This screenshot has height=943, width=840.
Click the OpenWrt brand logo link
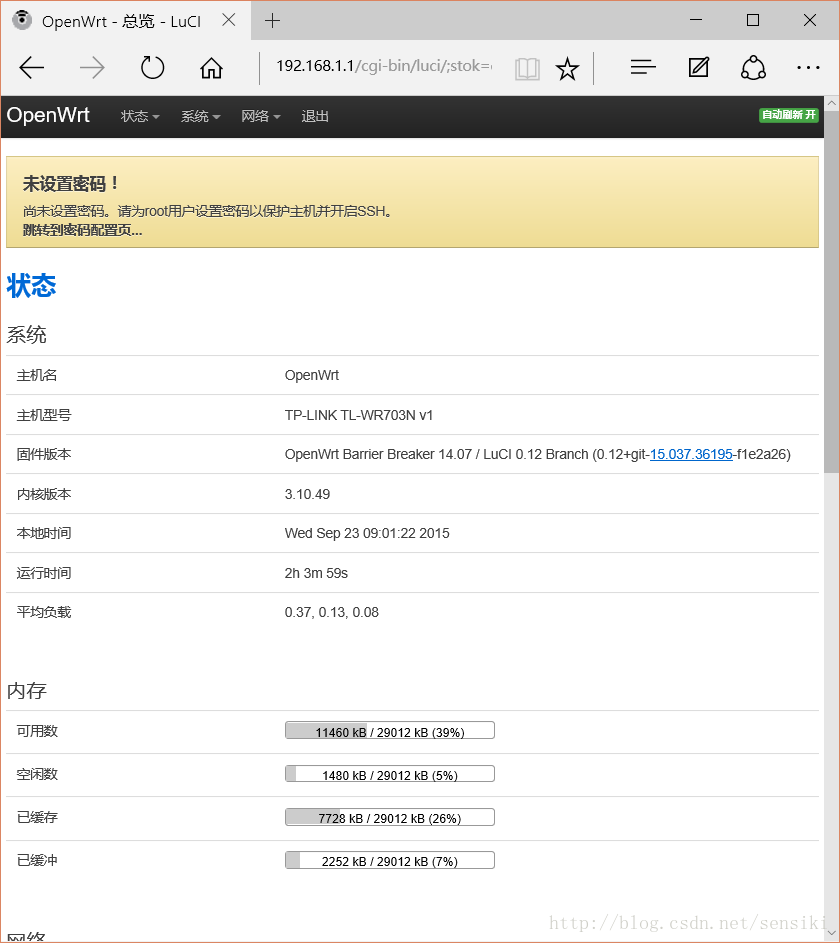(x=48, y=115)
